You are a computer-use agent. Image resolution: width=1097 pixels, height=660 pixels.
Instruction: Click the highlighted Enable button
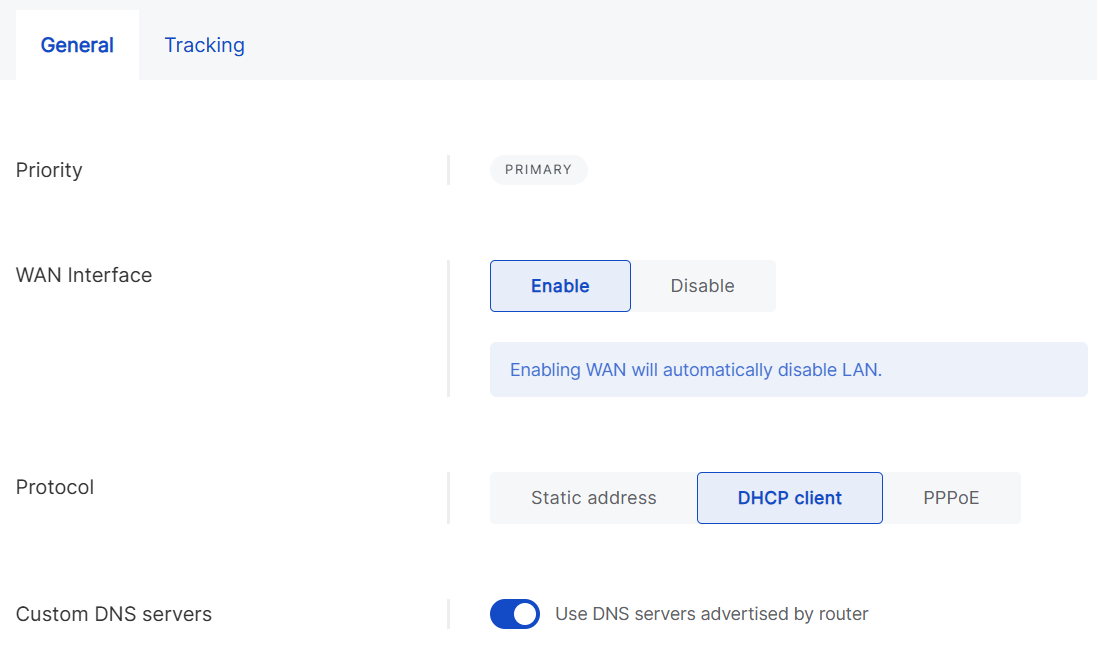click(x=560, y=286)
